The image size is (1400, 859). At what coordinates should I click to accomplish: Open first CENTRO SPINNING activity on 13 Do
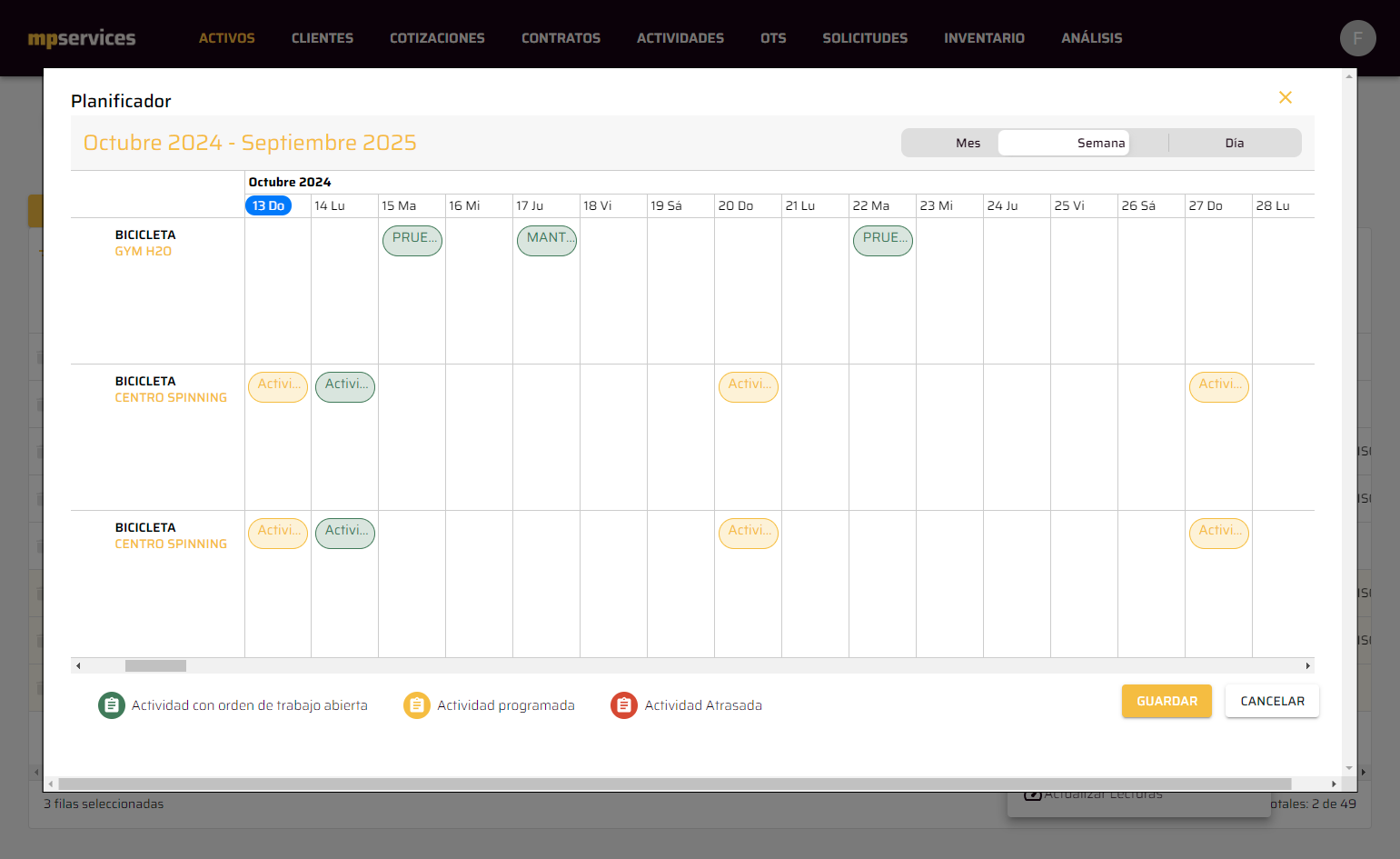[278, 386]
